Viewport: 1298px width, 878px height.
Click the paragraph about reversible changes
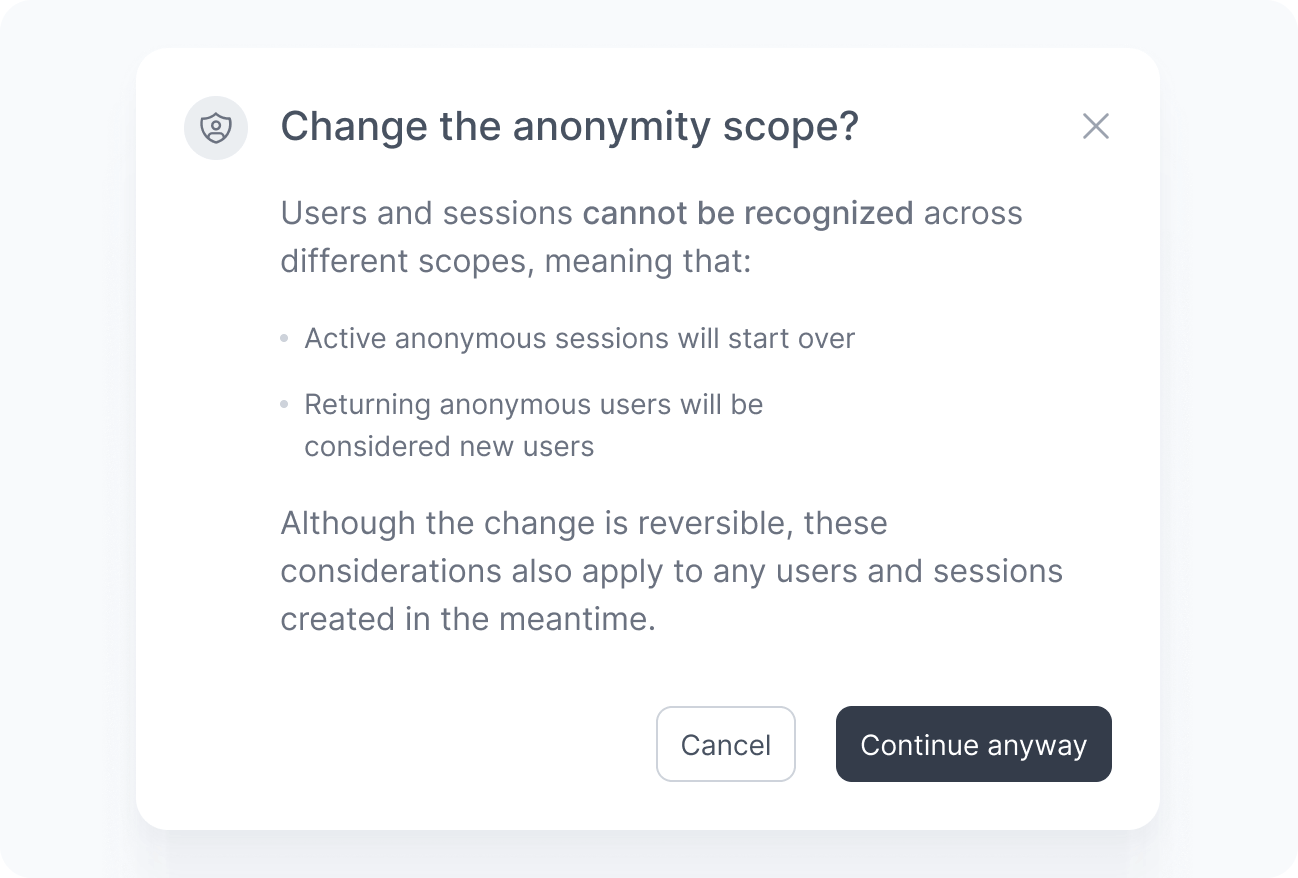(670, 571)
